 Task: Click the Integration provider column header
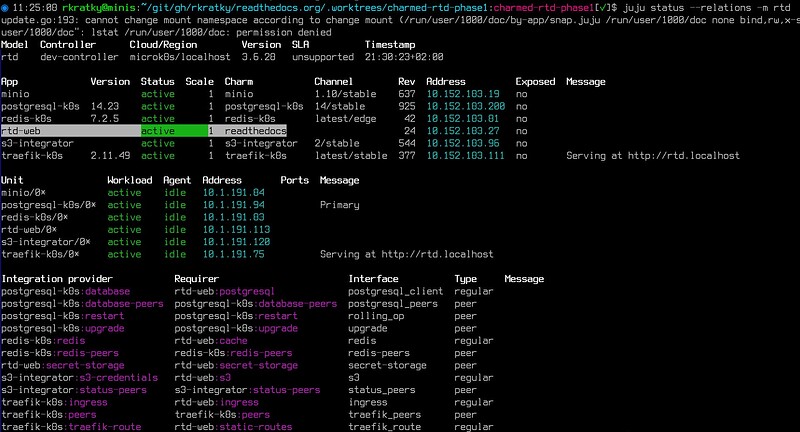click(x=57, y=279)
